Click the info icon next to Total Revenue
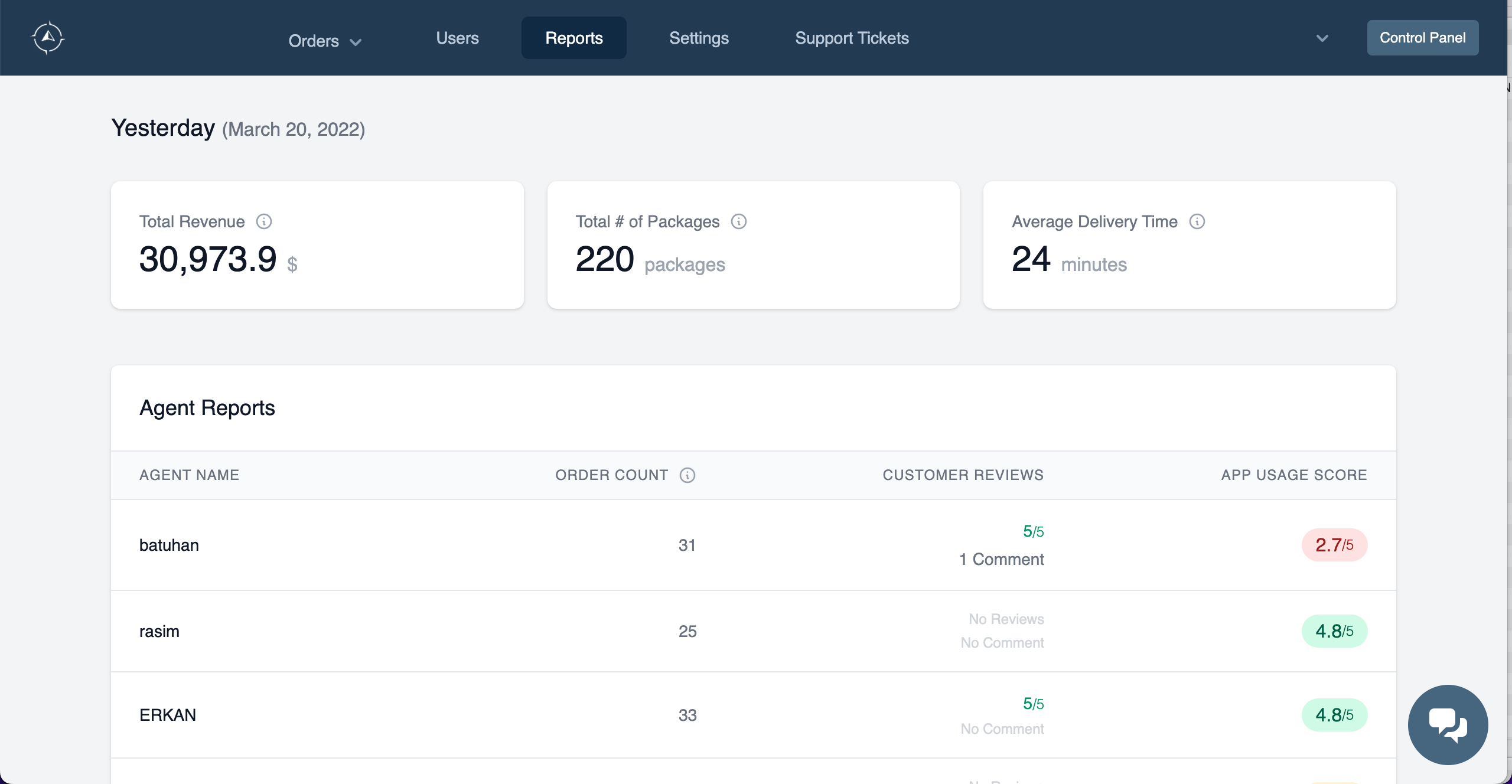Viewport: 1512px width, 784px height. point(263,221)
